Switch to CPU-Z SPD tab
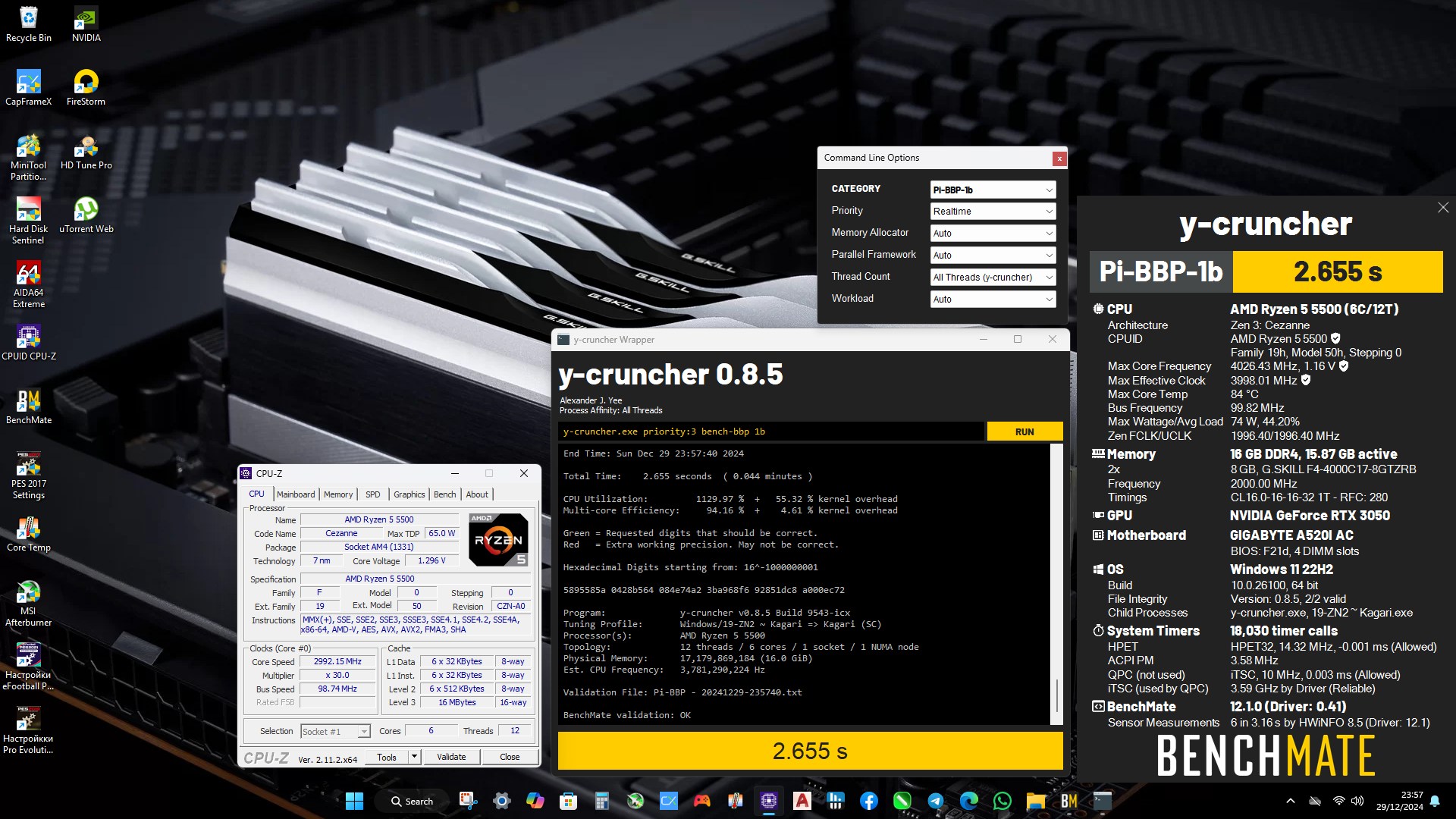The height and width of the screenshot is (819, 1456). (373, 494)
